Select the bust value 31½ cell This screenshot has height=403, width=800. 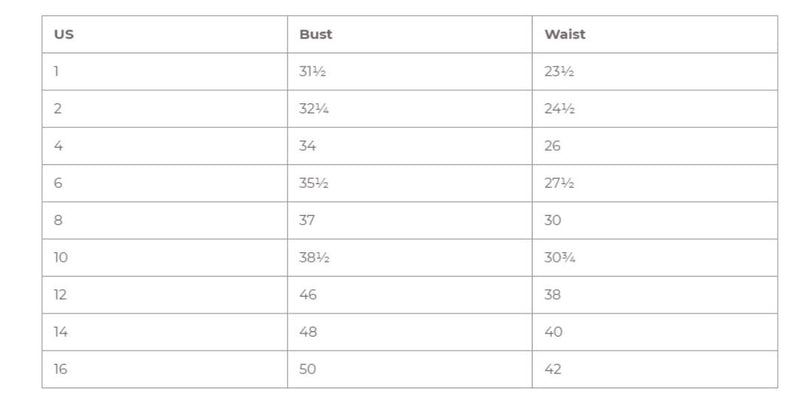point(410,71)
